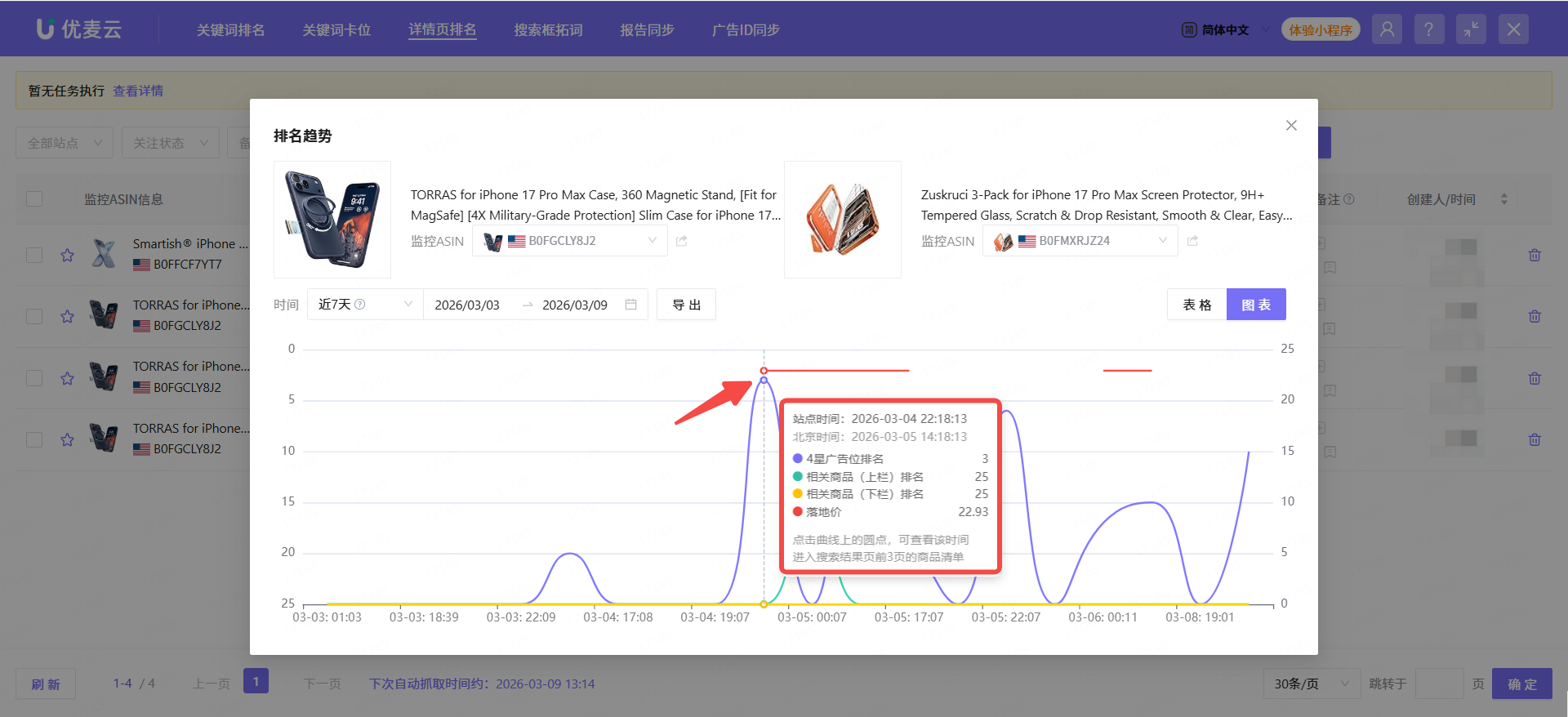Click the purple data point at chart peak
Image resolution: width=1568 pixels, height=717 pixels.
click(764, 380)
